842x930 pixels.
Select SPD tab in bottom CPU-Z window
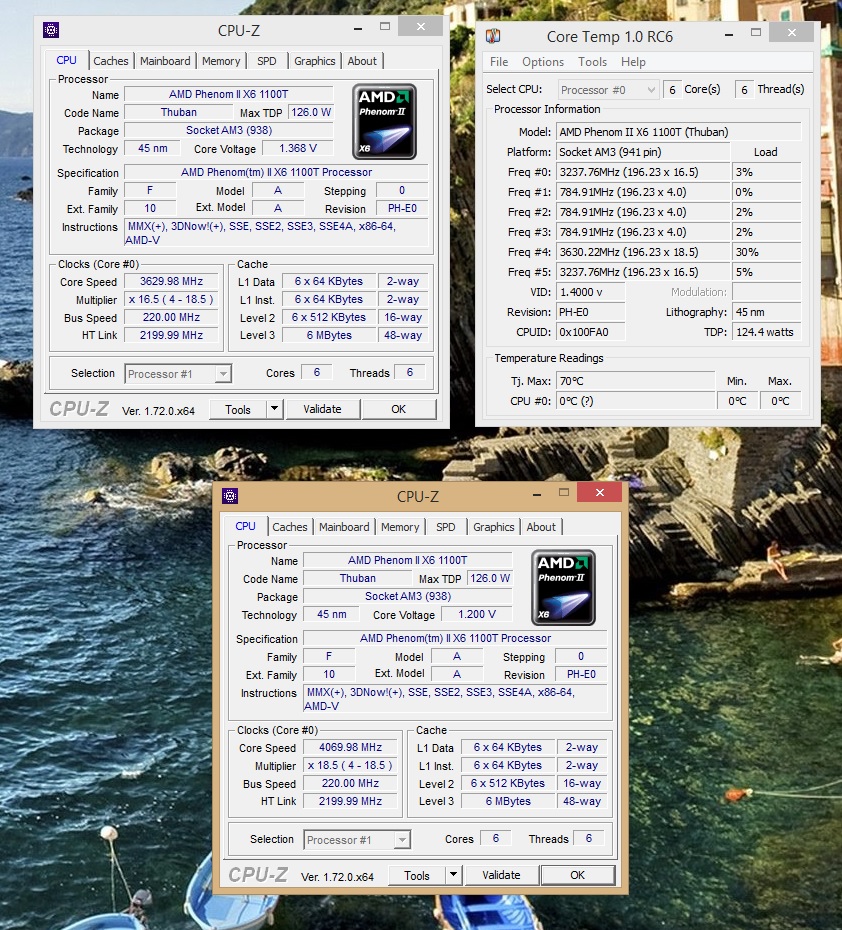tap(445, 527)
